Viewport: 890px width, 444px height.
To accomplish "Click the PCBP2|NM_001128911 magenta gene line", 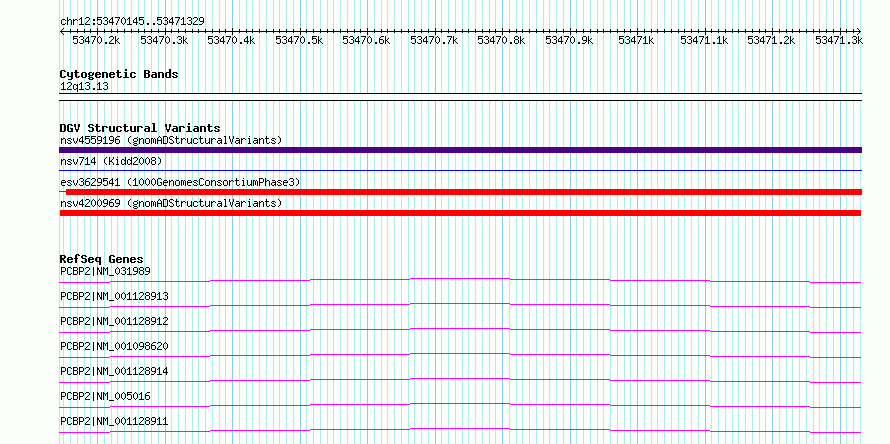I will [x=460, y=430].
